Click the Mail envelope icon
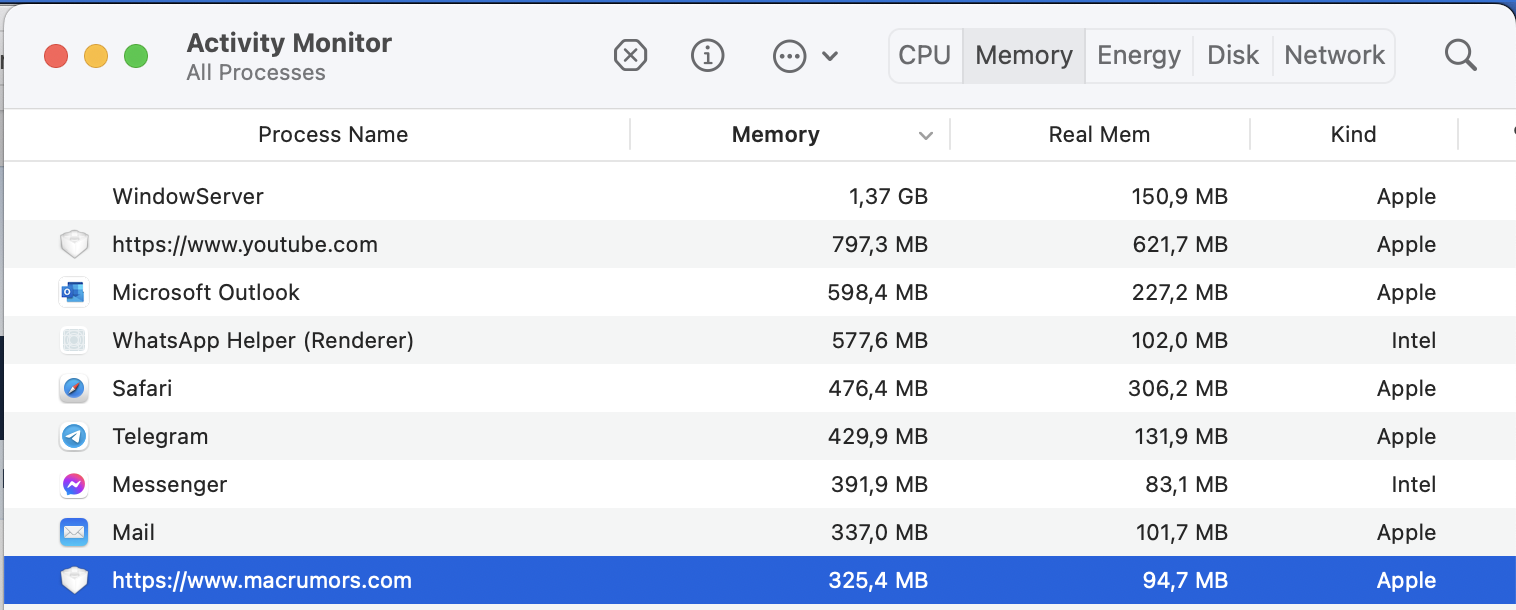This screenshot has width=1516, height=610. (x=74, y=533)
